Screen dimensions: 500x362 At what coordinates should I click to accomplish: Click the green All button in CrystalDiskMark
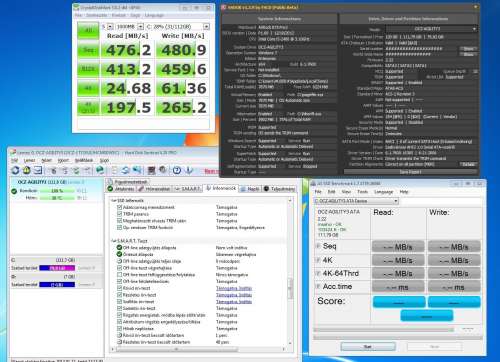click(x=88, y=31)
